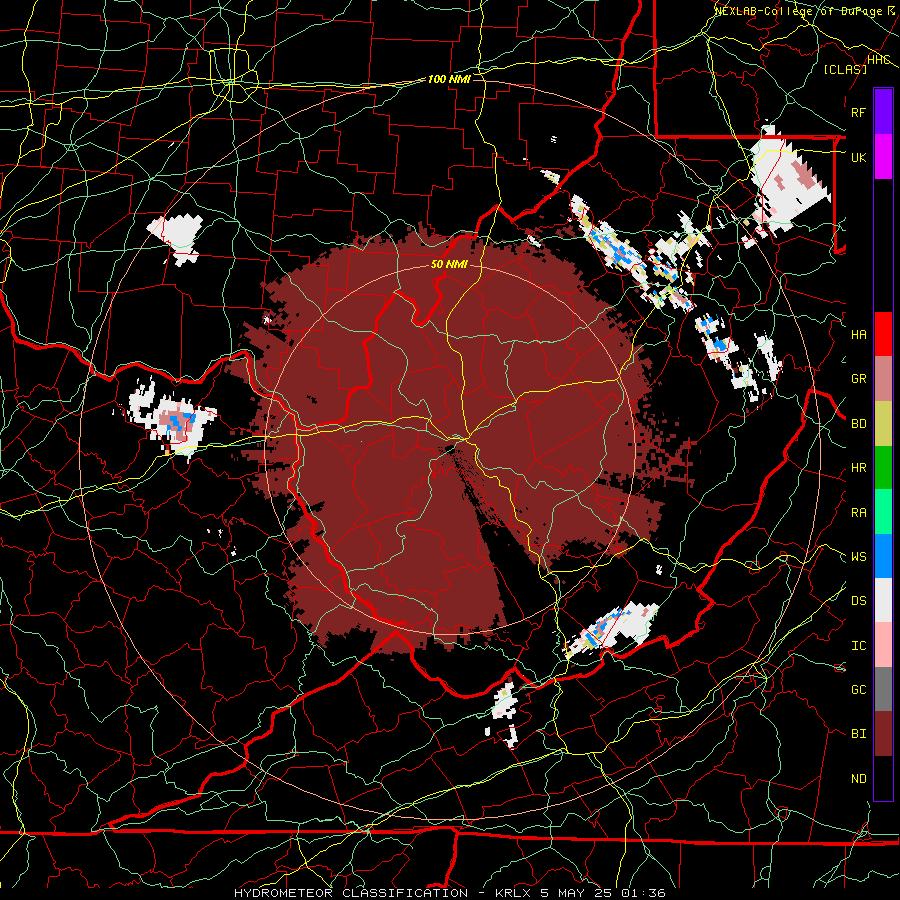Click the 'GC' legend label

858,689
